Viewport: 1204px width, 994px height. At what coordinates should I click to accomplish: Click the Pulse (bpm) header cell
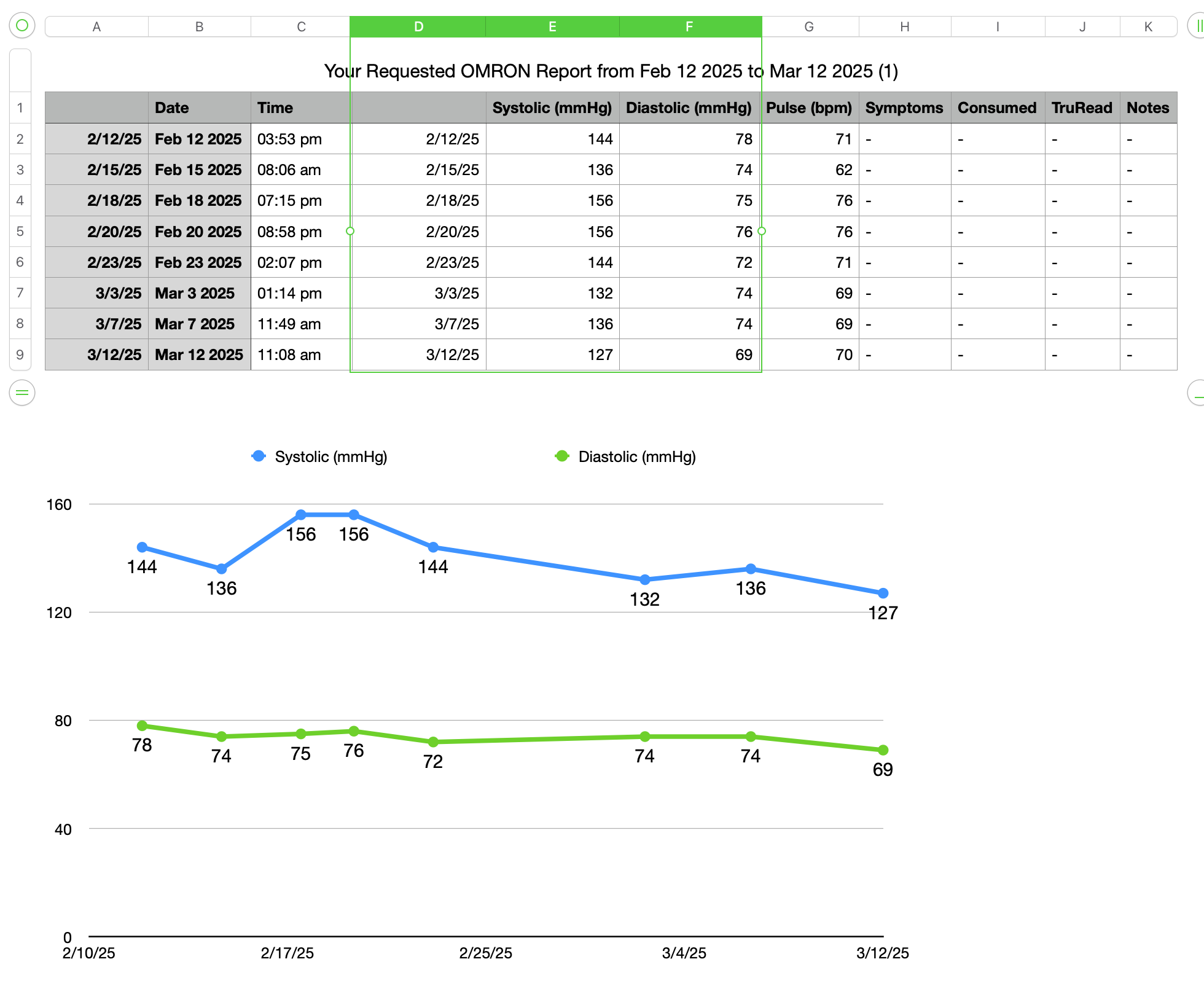(x=809, y=108)
